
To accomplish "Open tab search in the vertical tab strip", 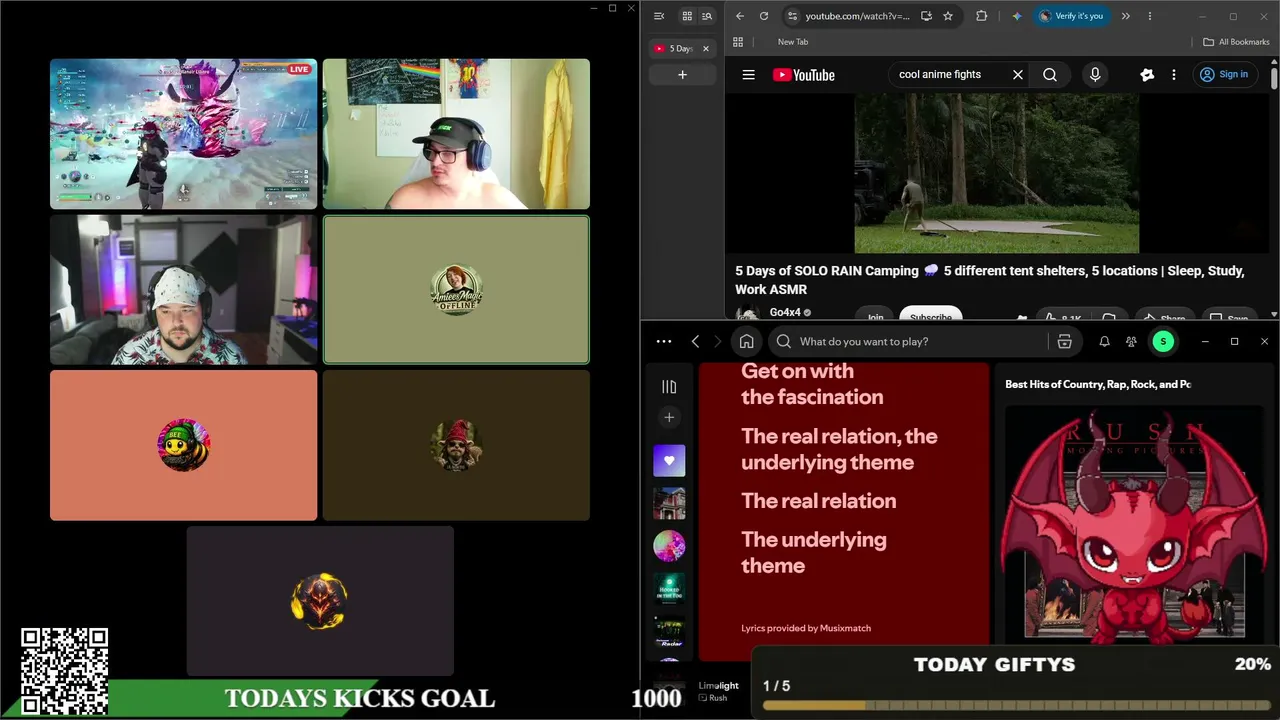I will coord(707,16).
